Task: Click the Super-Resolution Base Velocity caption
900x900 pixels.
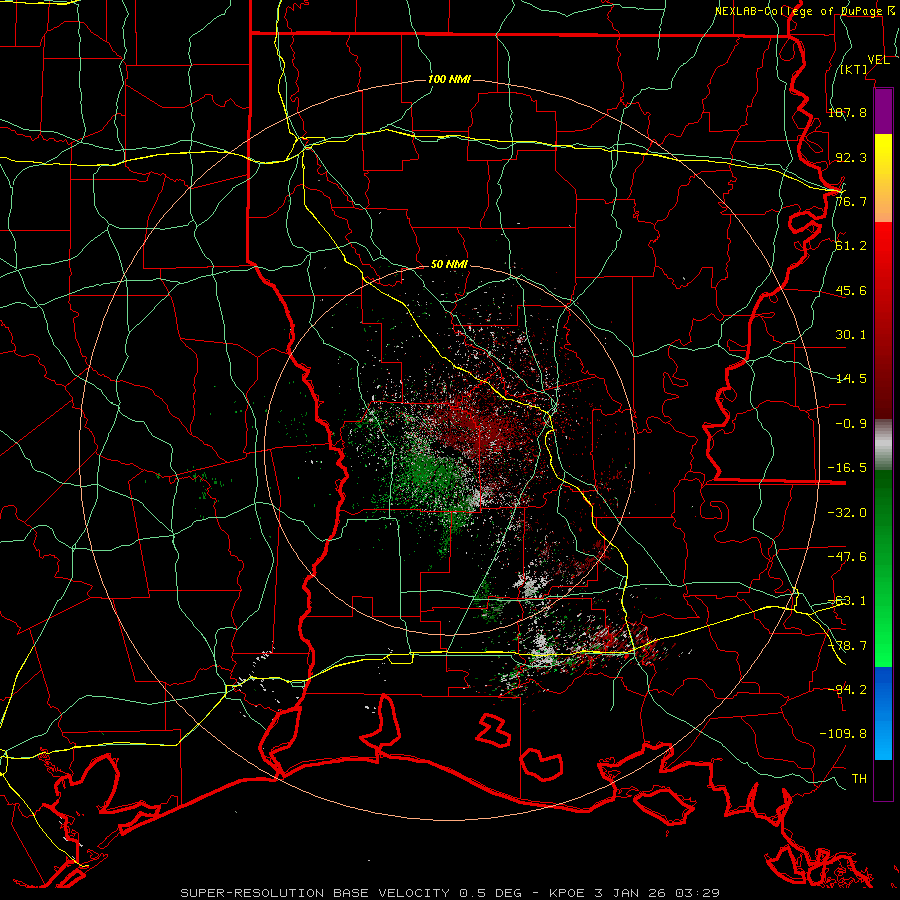Action: pyautogui.click(x=449, y=893)
